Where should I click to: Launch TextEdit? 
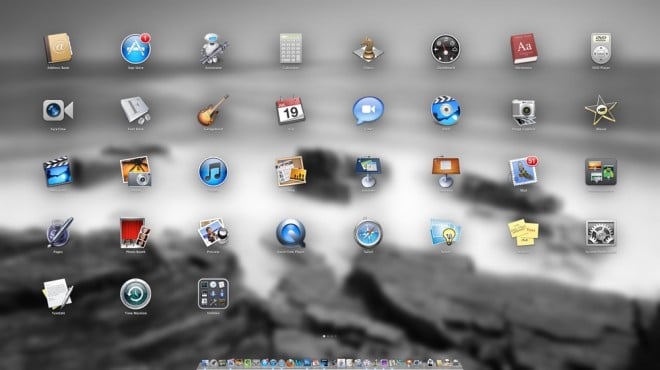coord(58,294)
